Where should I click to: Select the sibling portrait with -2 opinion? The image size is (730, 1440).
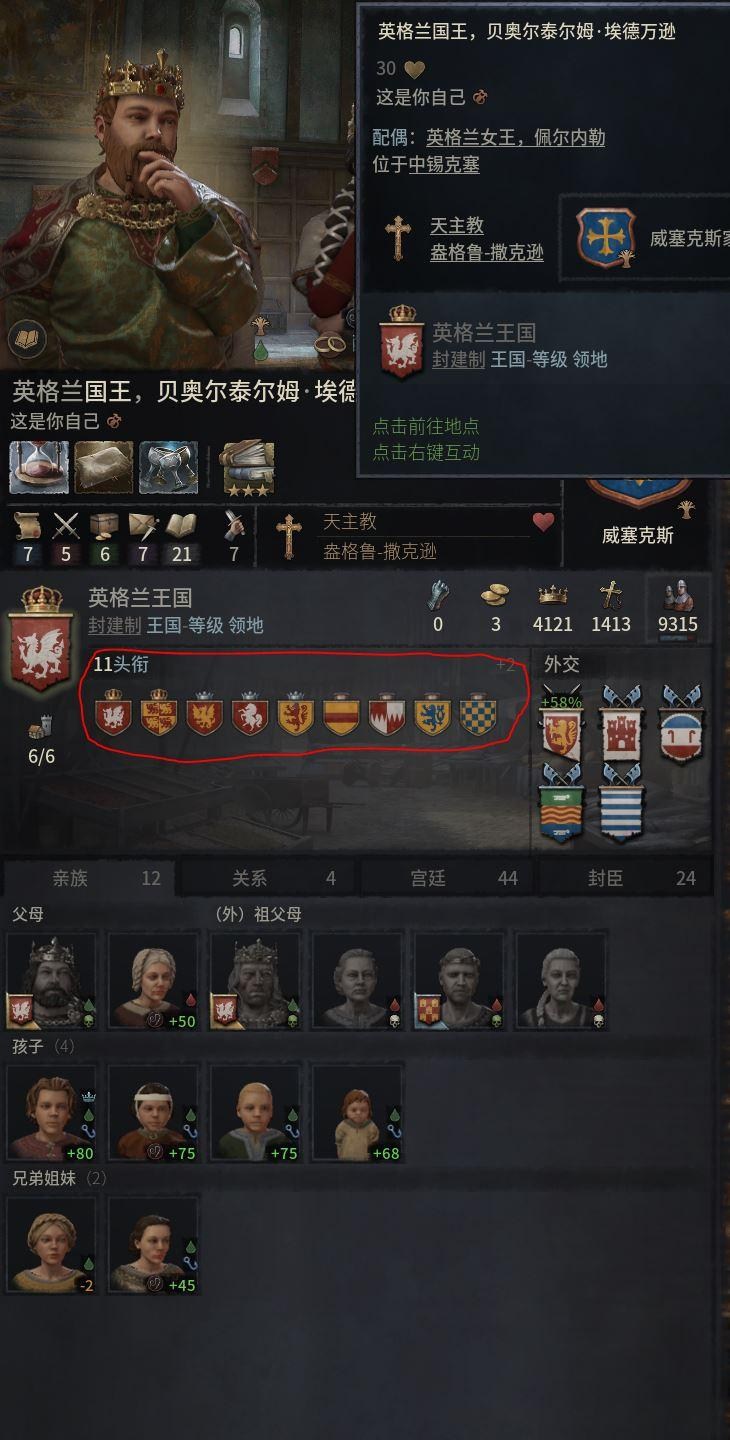coord(52,1244)
